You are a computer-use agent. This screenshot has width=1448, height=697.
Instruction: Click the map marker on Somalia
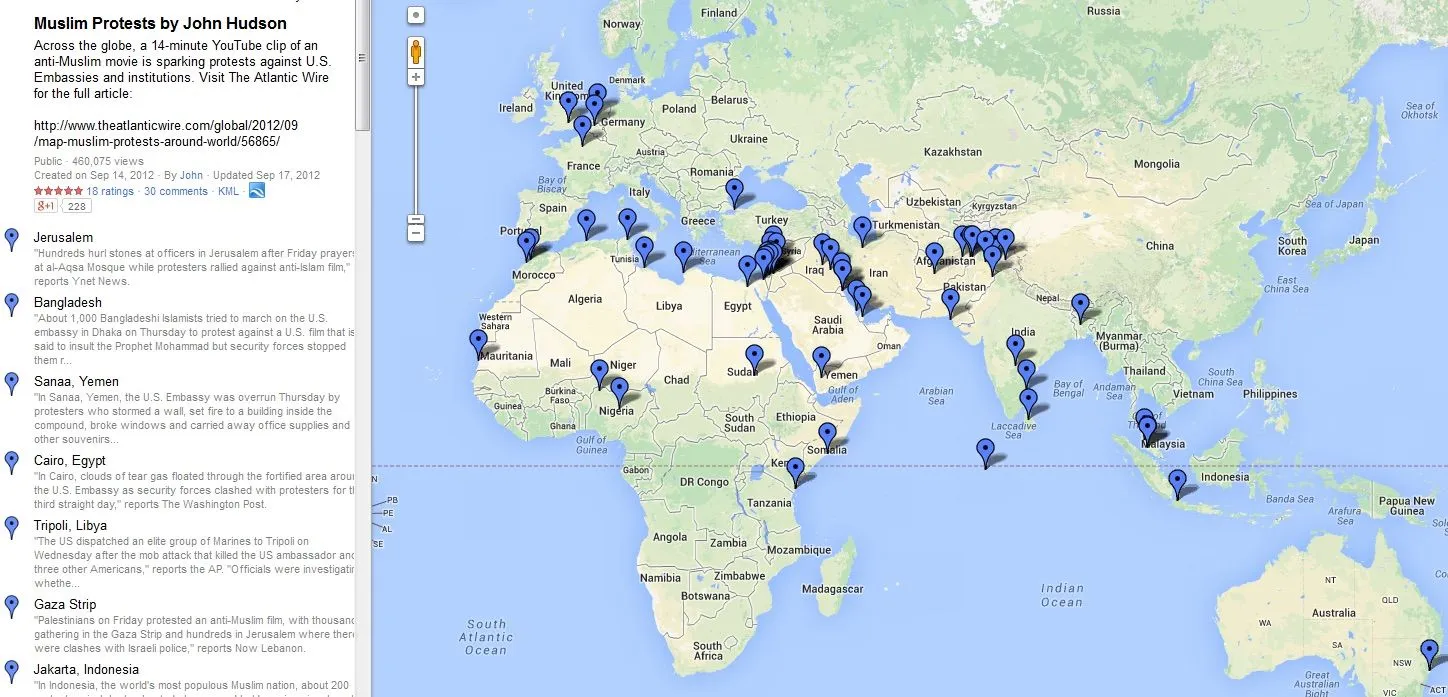click(828, 437)
